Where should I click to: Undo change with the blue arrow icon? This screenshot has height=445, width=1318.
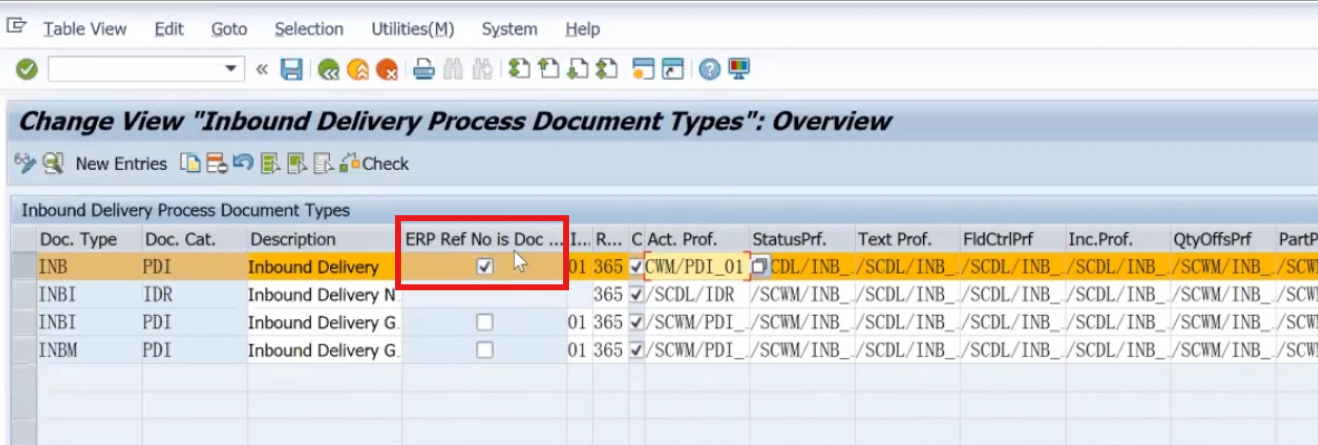(x=242, y=163)
